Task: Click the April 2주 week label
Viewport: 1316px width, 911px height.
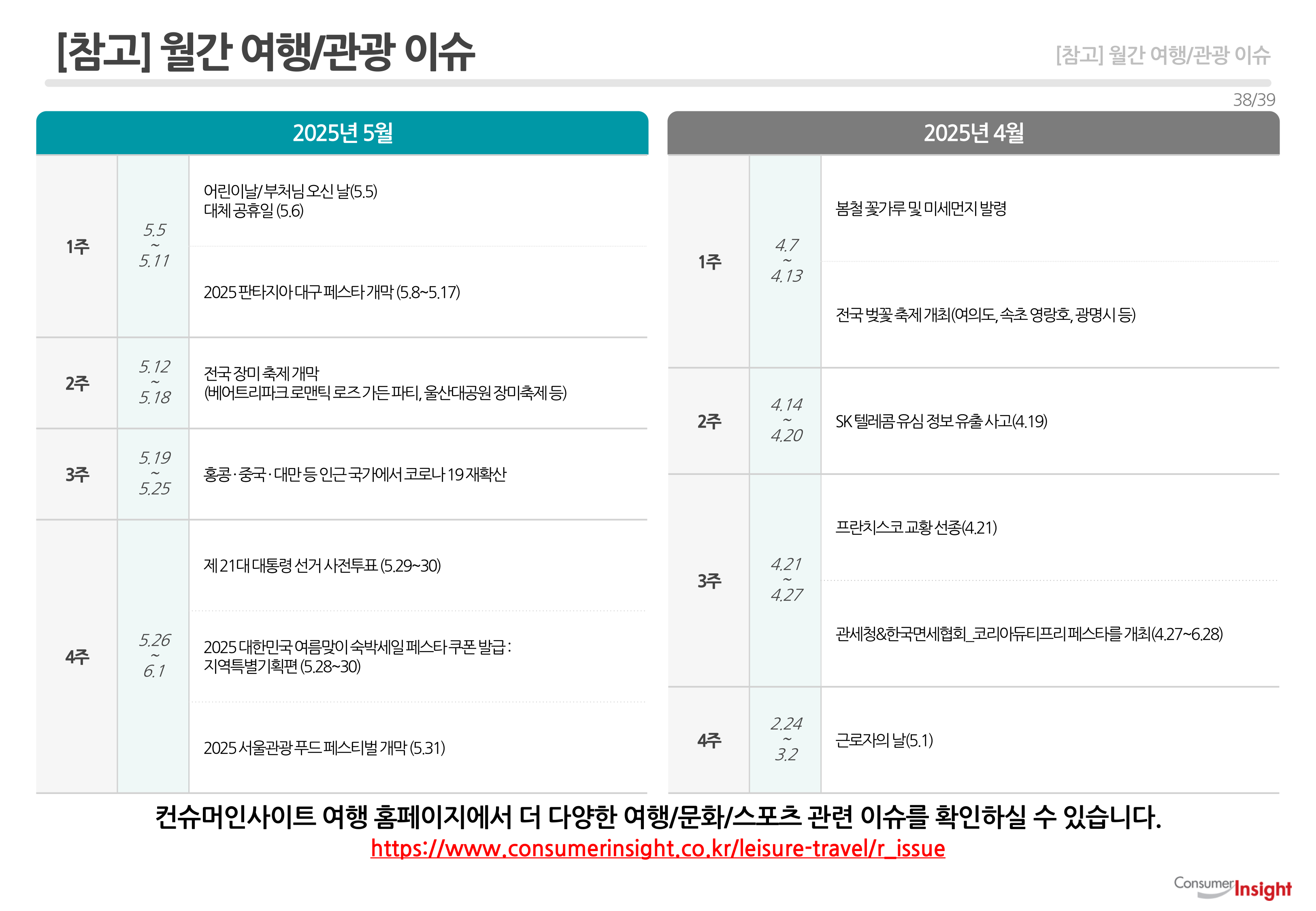Action: [709, 421]
